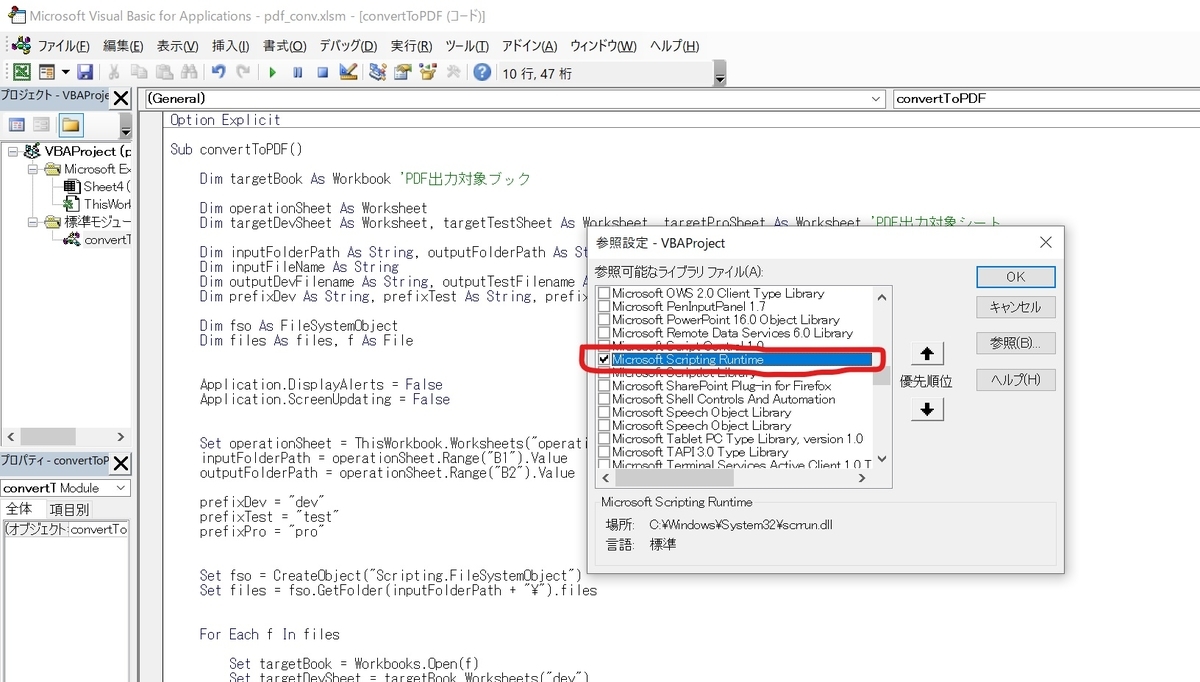Viewport: 1200px width, 682px height.
Task: Click OK in the references dialog
Action: (1015, 277)
